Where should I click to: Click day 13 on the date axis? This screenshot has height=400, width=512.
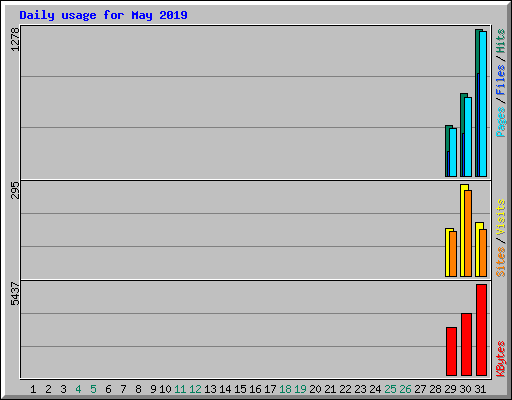[210, 389]
